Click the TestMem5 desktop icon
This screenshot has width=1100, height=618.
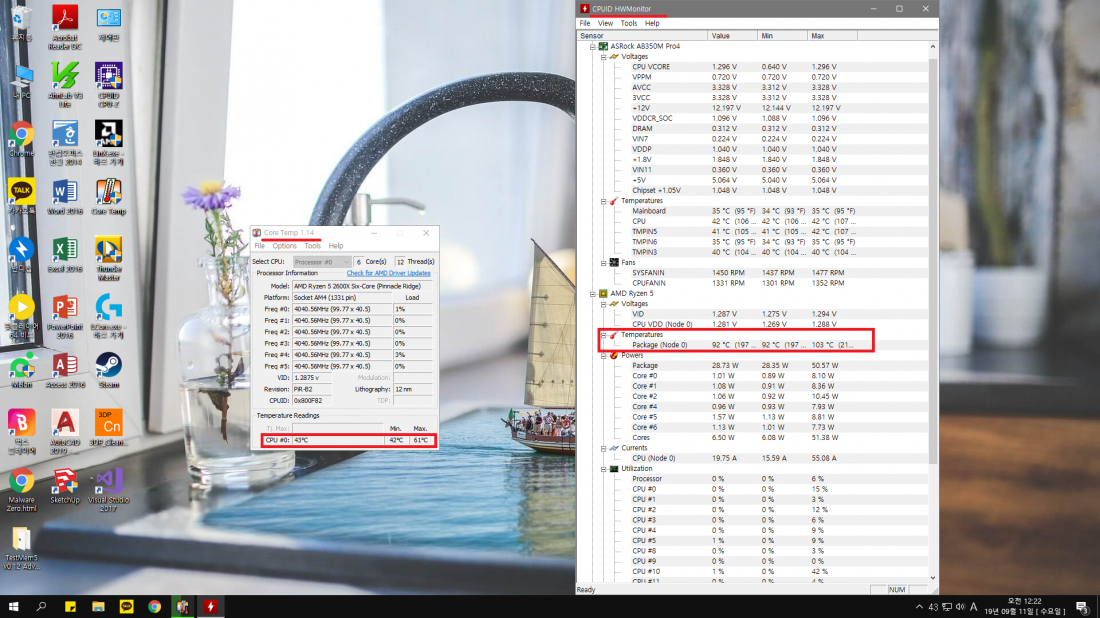[21, 549]
